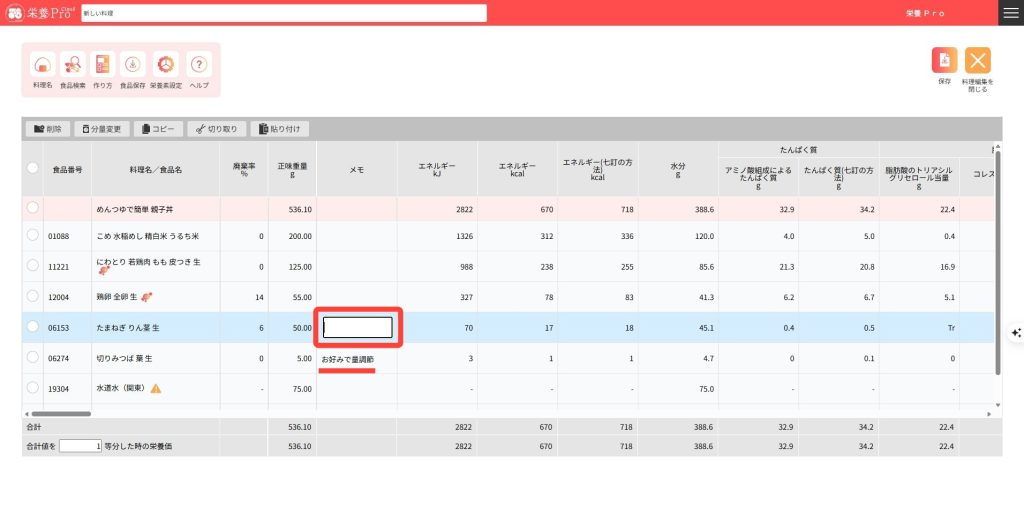Click the 75.00 weight cell for 水道水
The width and height of the screenshot is (1024, 508).
[x=292, y=389]
